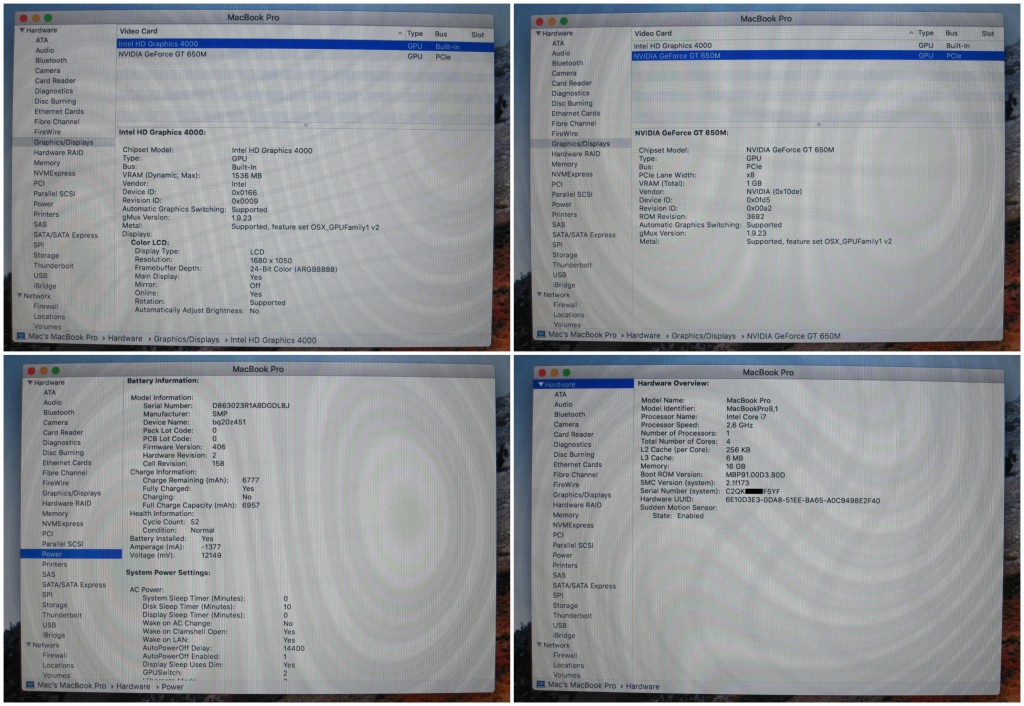Click battery serial number D863023R1A8DGDLBJ
Image resolution: width=1024 pixels, height=706 pixels.
coord(251,406)
